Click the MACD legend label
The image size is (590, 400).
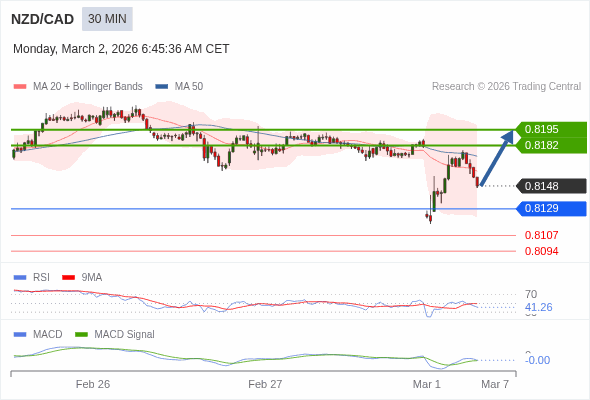tap(48, 335)
